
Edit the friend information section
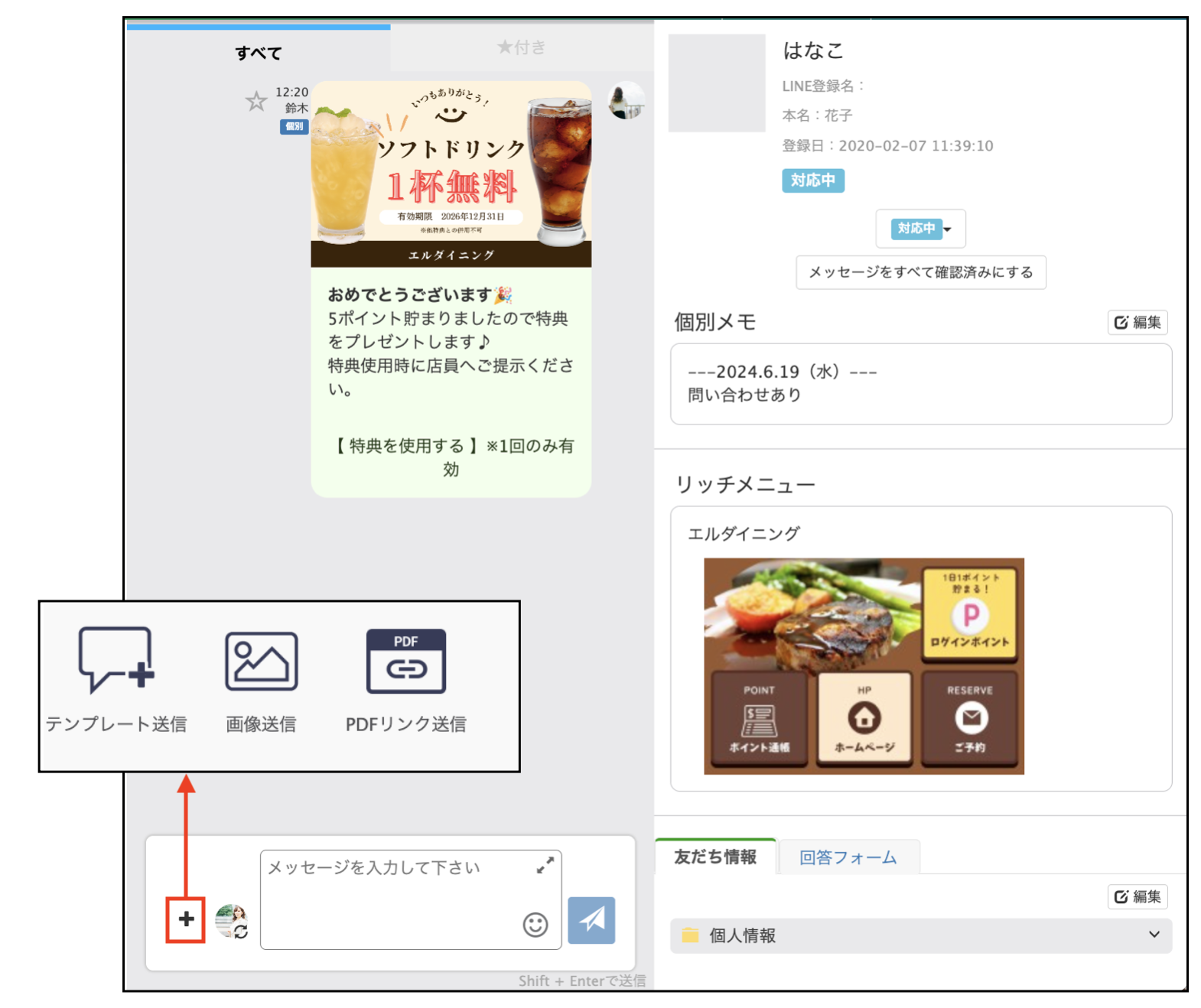point(1138,896)
